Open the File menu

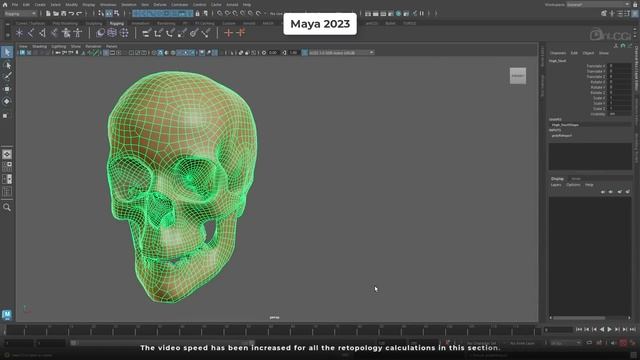pos(15,4)
